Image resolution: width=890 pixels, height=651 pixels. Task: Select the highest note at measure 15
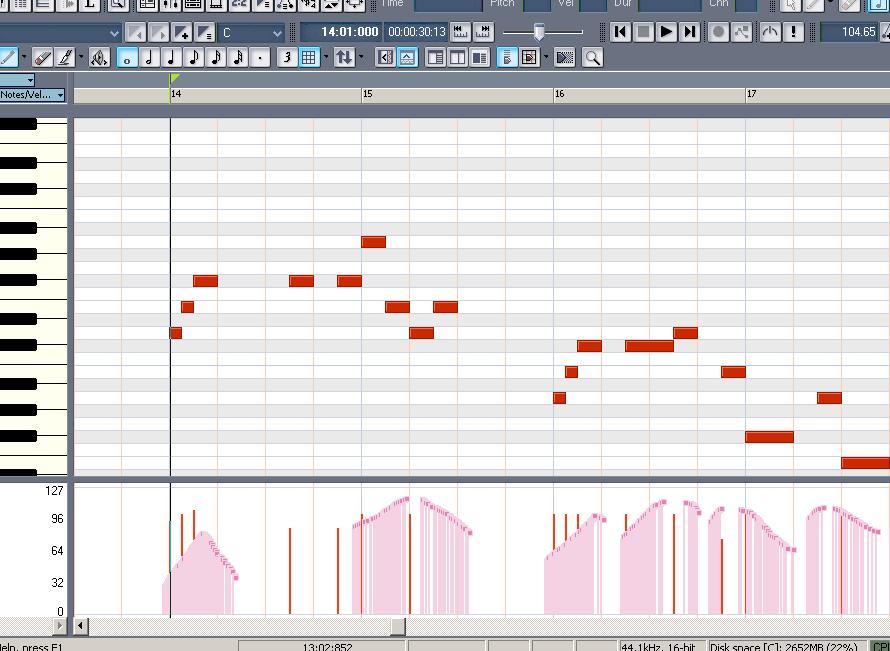pos(373,242)
